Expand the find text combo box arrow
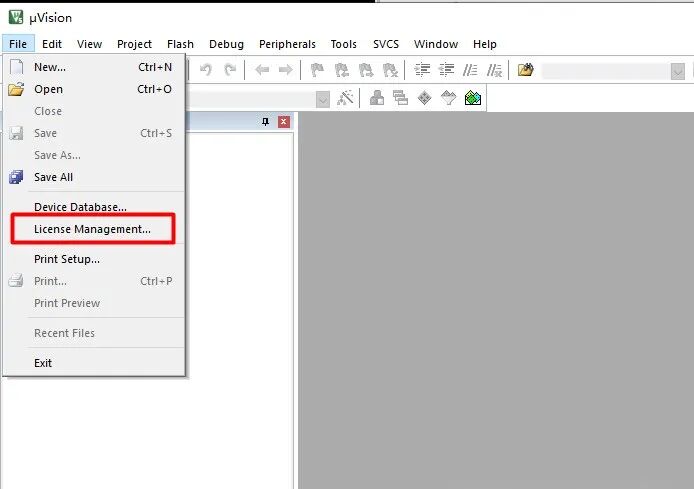The image size is (694, 489). point(678,71)
